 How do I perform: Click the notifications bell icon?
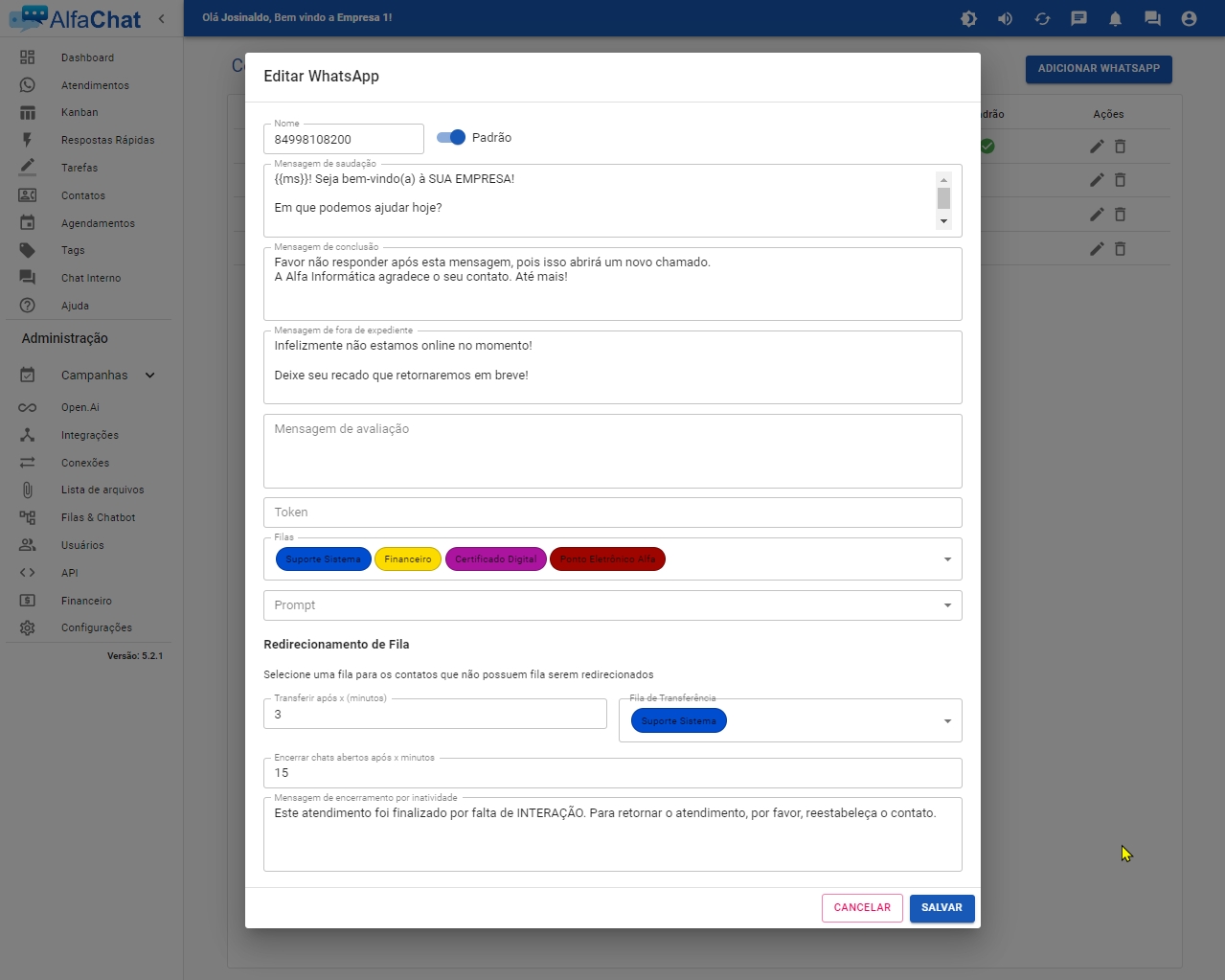click(x=1115, y=18)
